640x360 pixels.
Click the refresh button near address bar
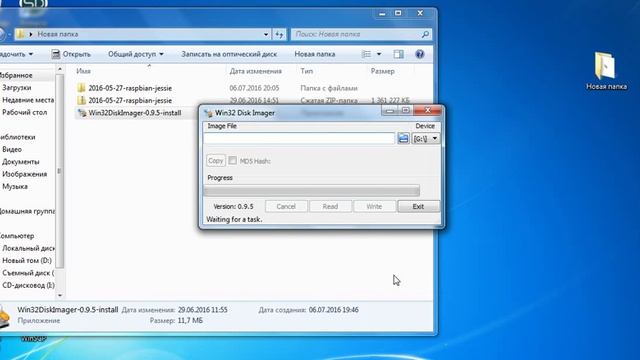[x=279, y=34]
